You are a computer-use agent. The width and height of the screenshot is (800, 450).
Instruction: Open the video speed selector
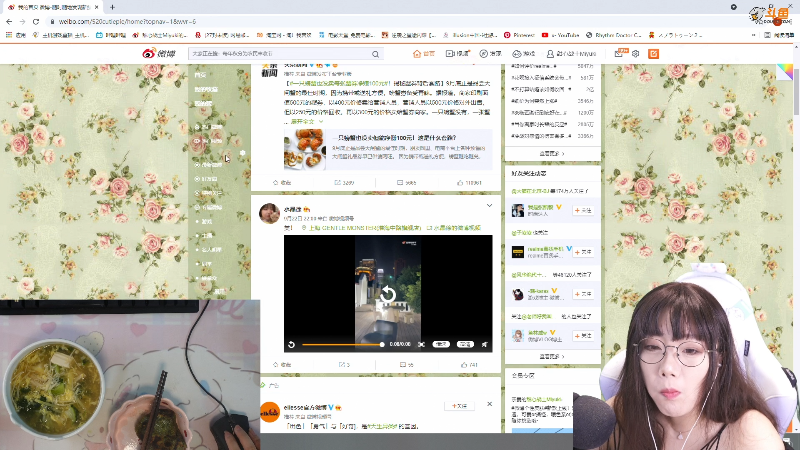click(441, 344)
